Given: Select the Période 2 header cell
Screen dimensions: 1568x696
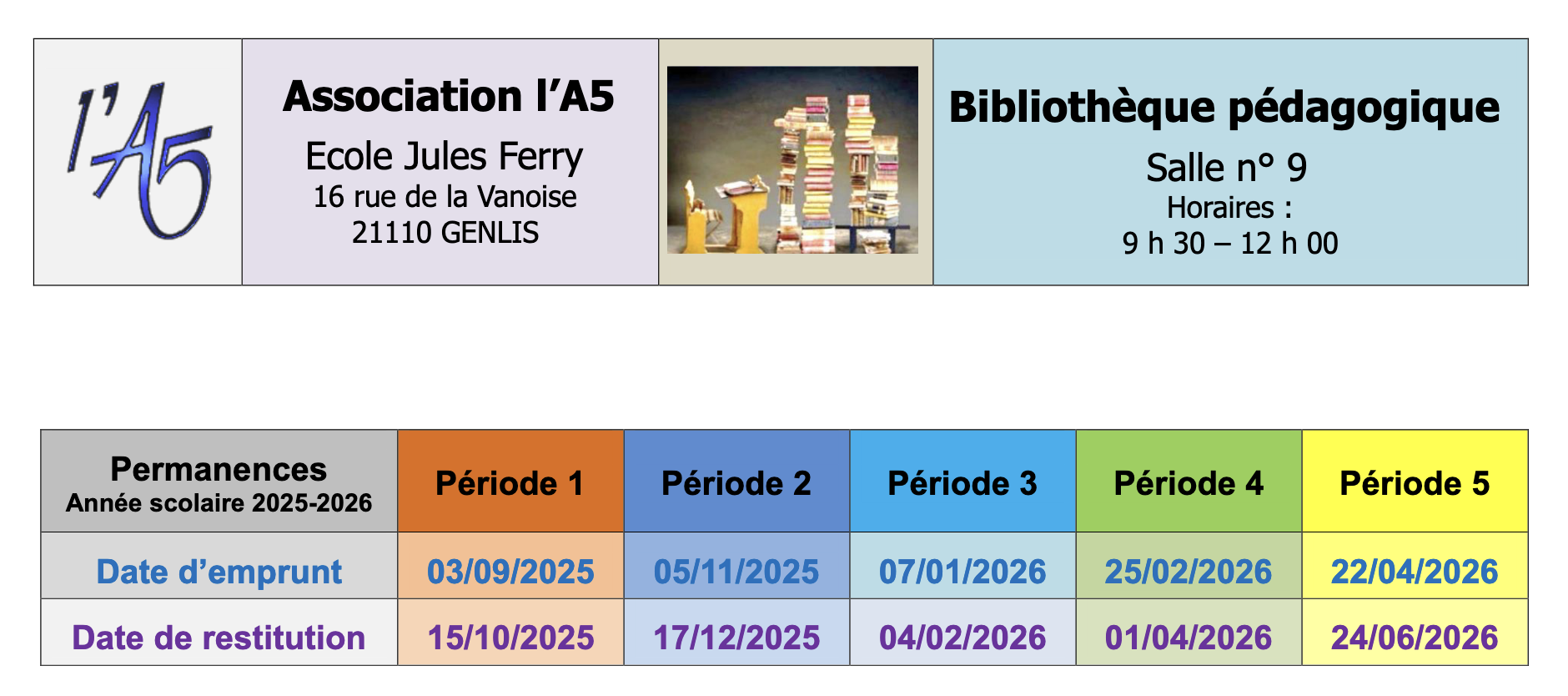Looking at the screenshot, I should click(x=736, y=482).
